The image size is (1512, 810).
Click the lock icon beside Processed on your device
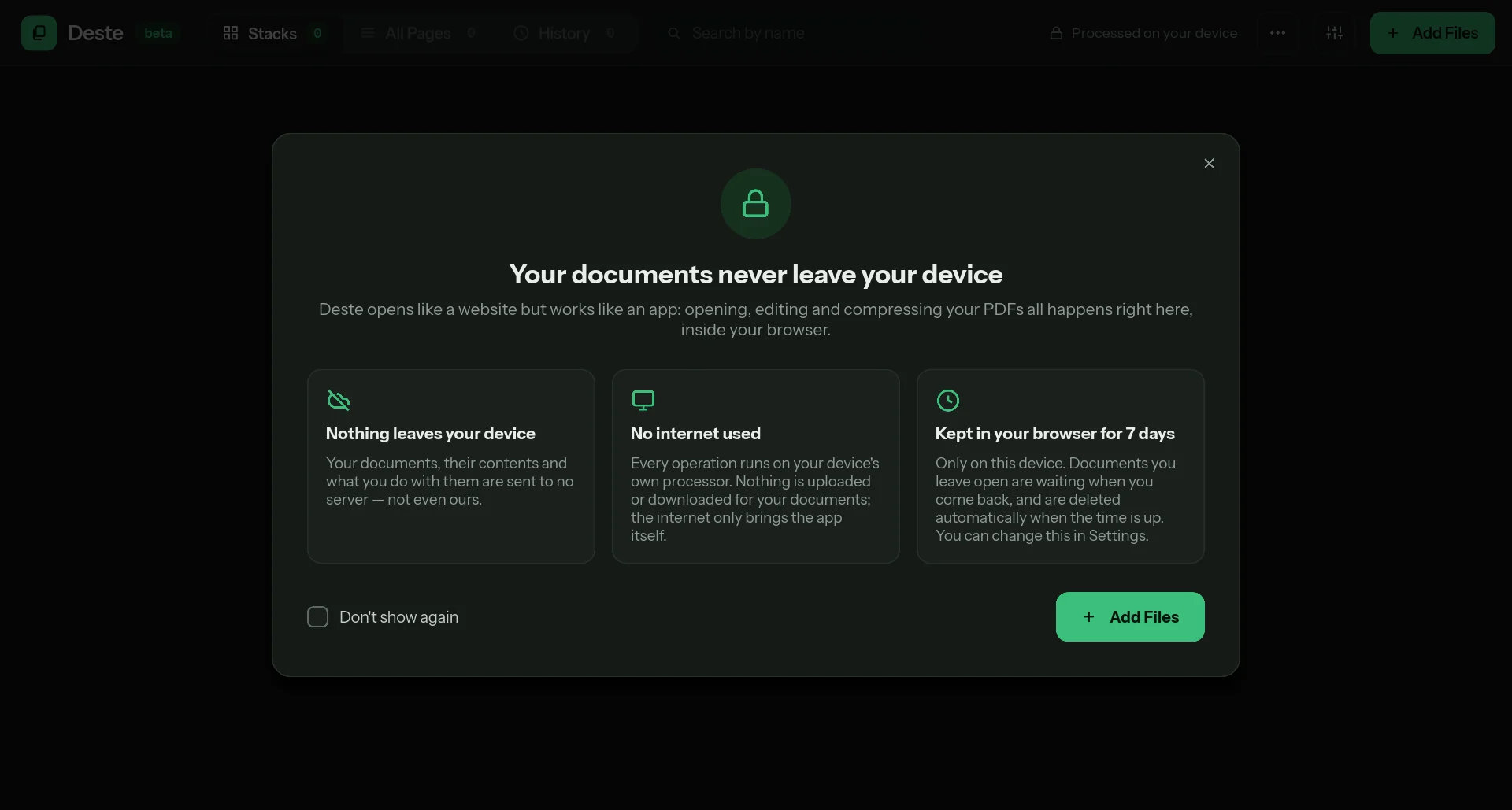tap(1056, 33)
